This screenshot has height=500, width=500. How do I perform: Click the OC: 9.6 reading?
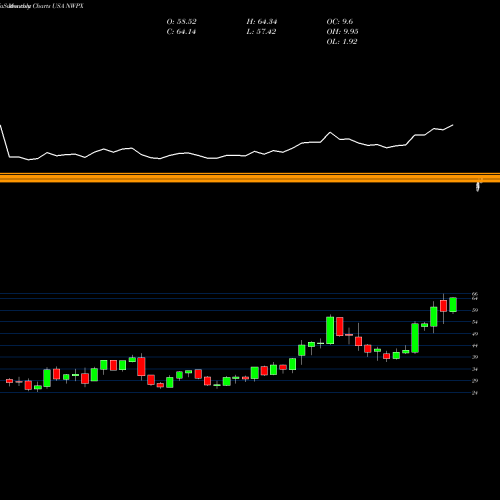[x=340, y=22]
